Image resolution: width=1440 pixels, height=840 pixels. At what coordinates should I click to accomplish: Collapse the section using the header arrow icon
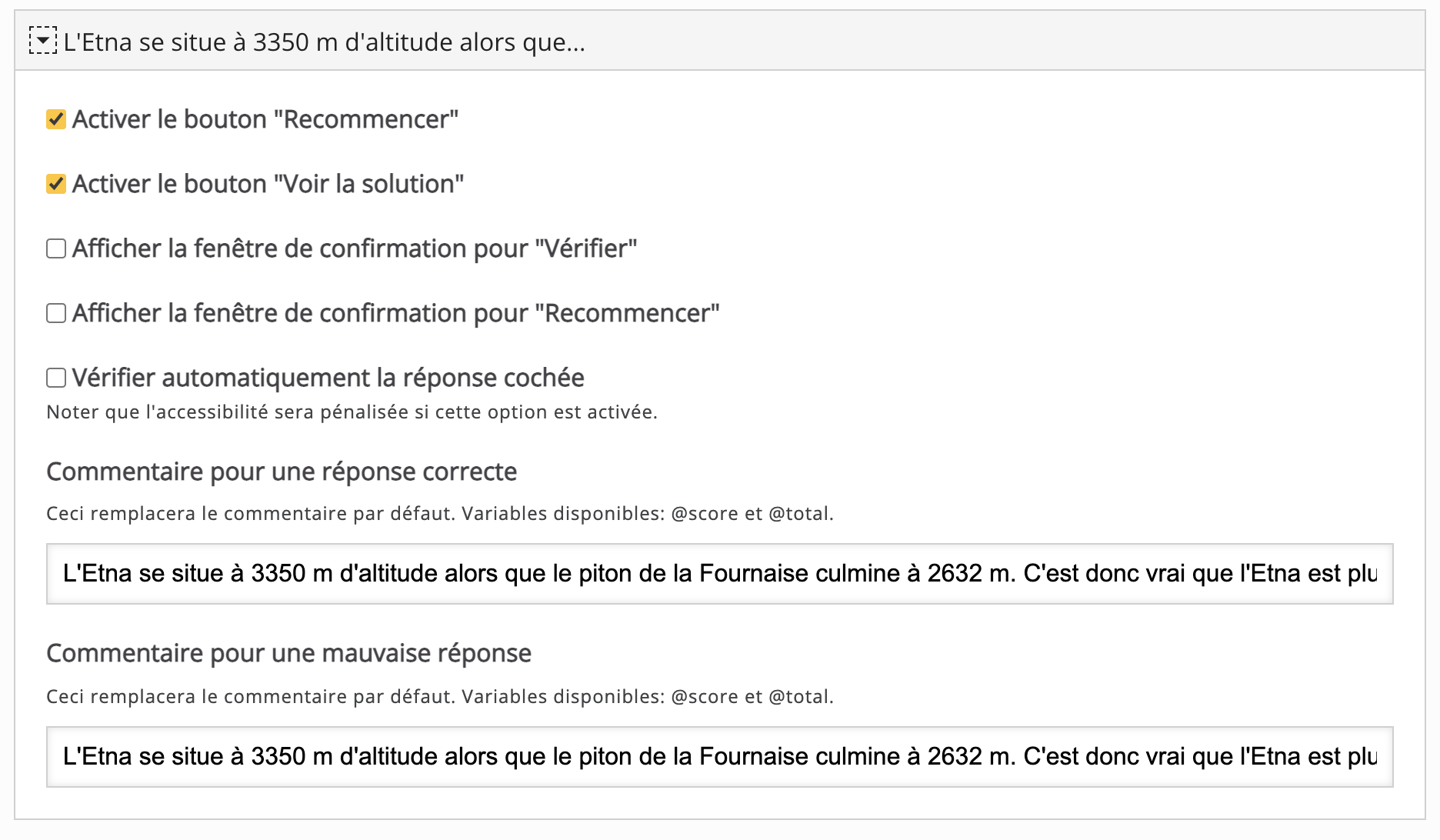43,41
